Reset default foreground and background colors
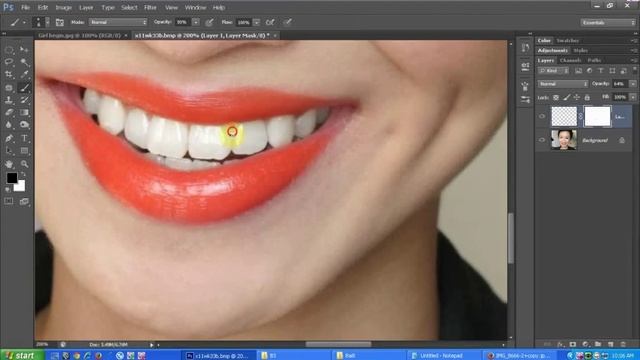 [8, 189]
